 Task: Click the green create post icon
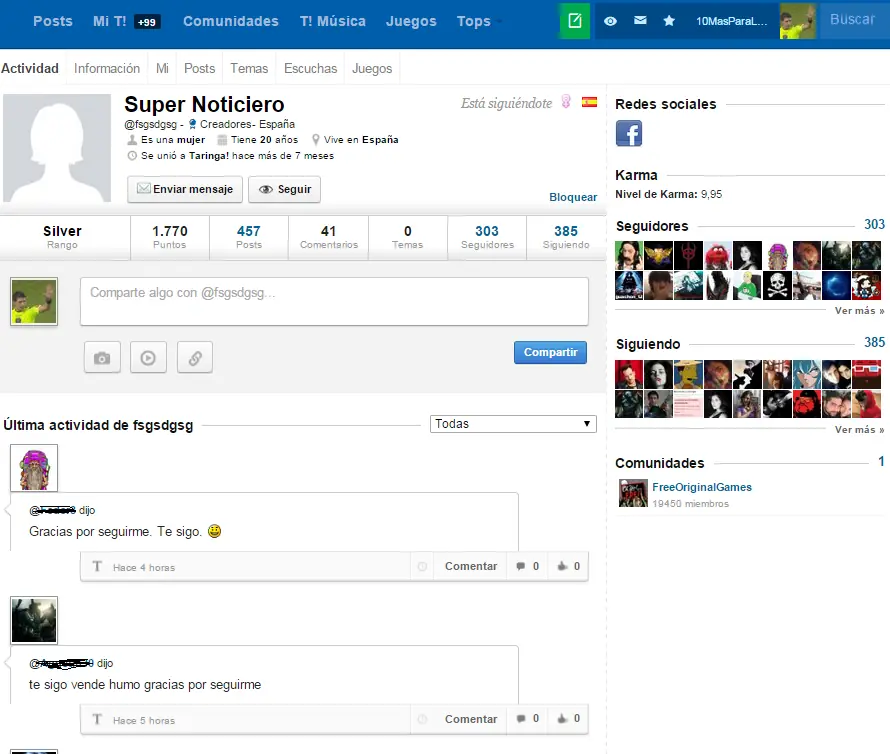click(x=574, y=21)
